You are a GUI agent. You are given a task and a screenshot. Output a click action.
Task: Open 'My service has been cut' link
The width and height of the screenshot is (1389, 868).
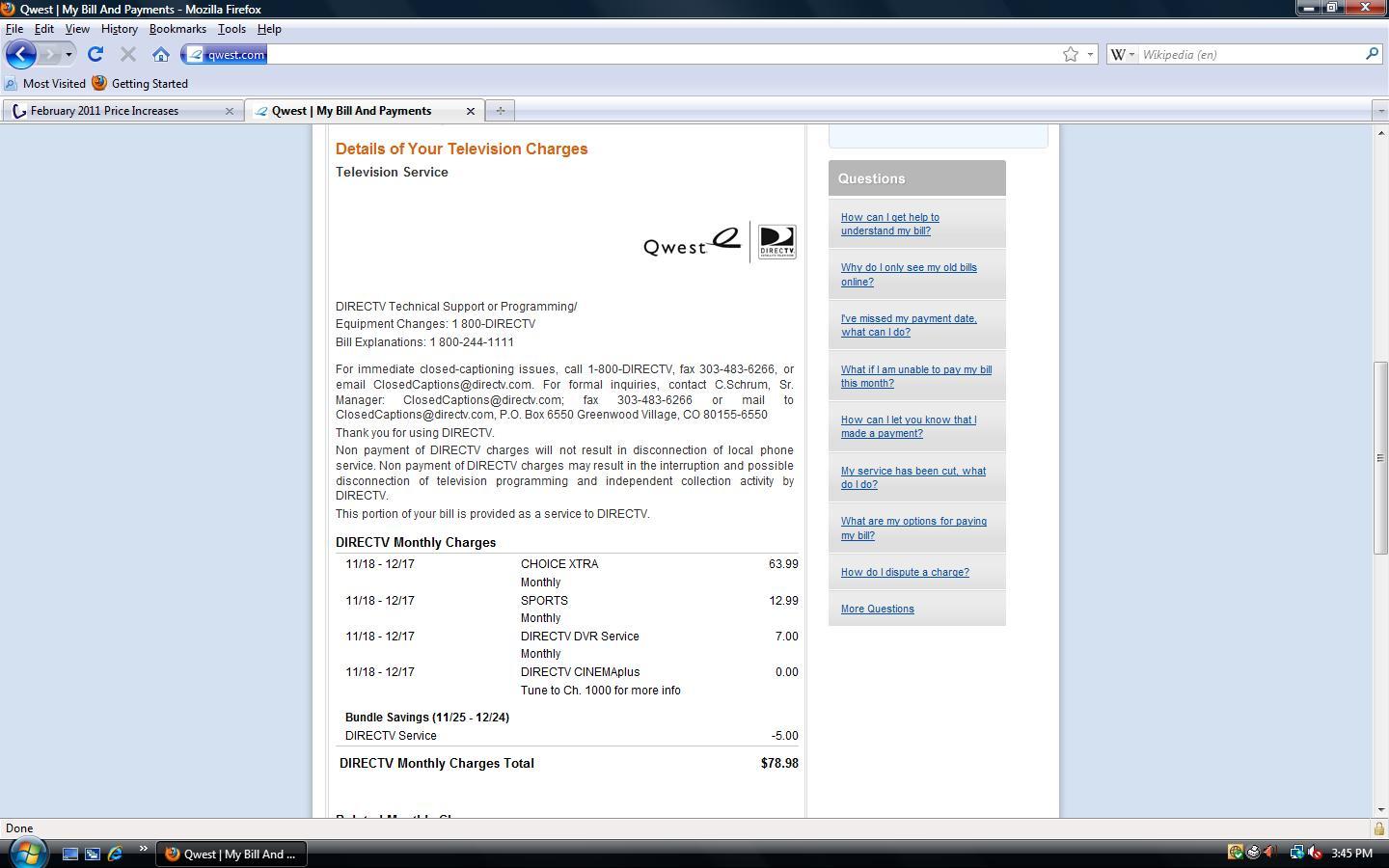click(x=913, y=477)
